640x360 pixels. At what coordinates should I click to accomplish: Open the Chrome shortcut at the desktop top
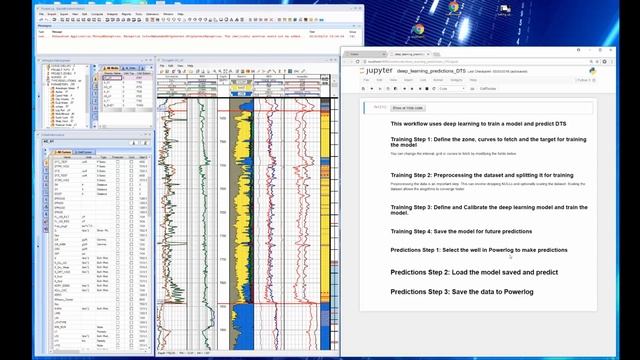click(x=453, y=7)
